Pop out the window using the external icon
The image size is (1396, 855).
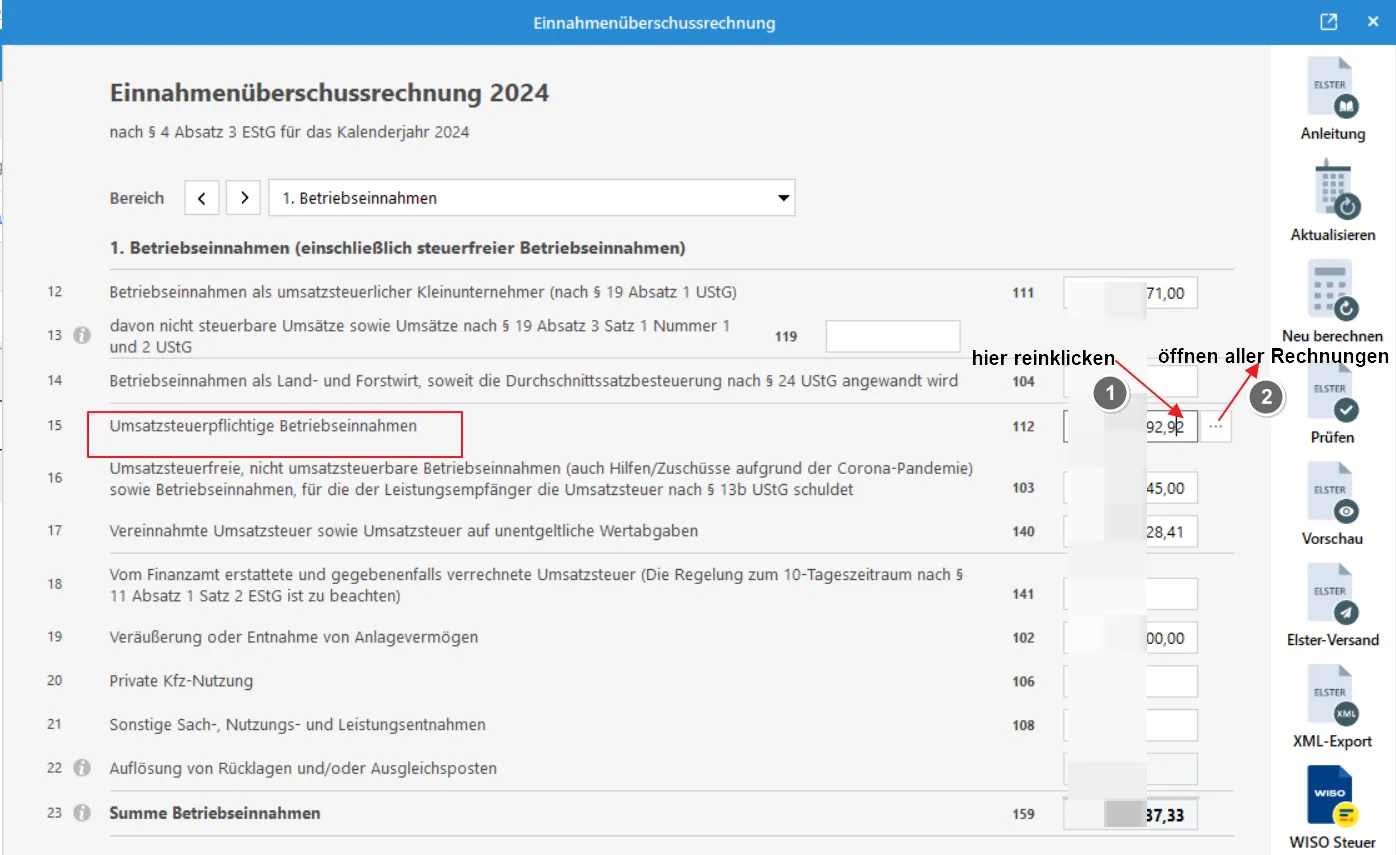(x=1328, y=22)
